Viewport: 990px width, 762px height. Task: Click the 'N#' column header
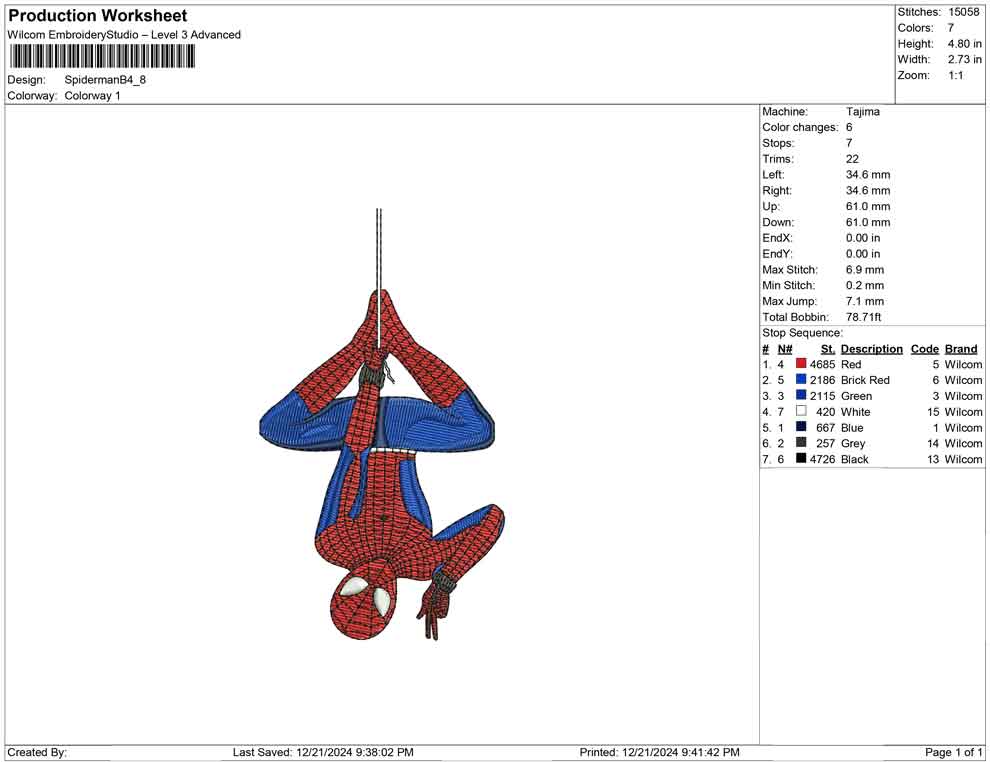pos(785,349)
